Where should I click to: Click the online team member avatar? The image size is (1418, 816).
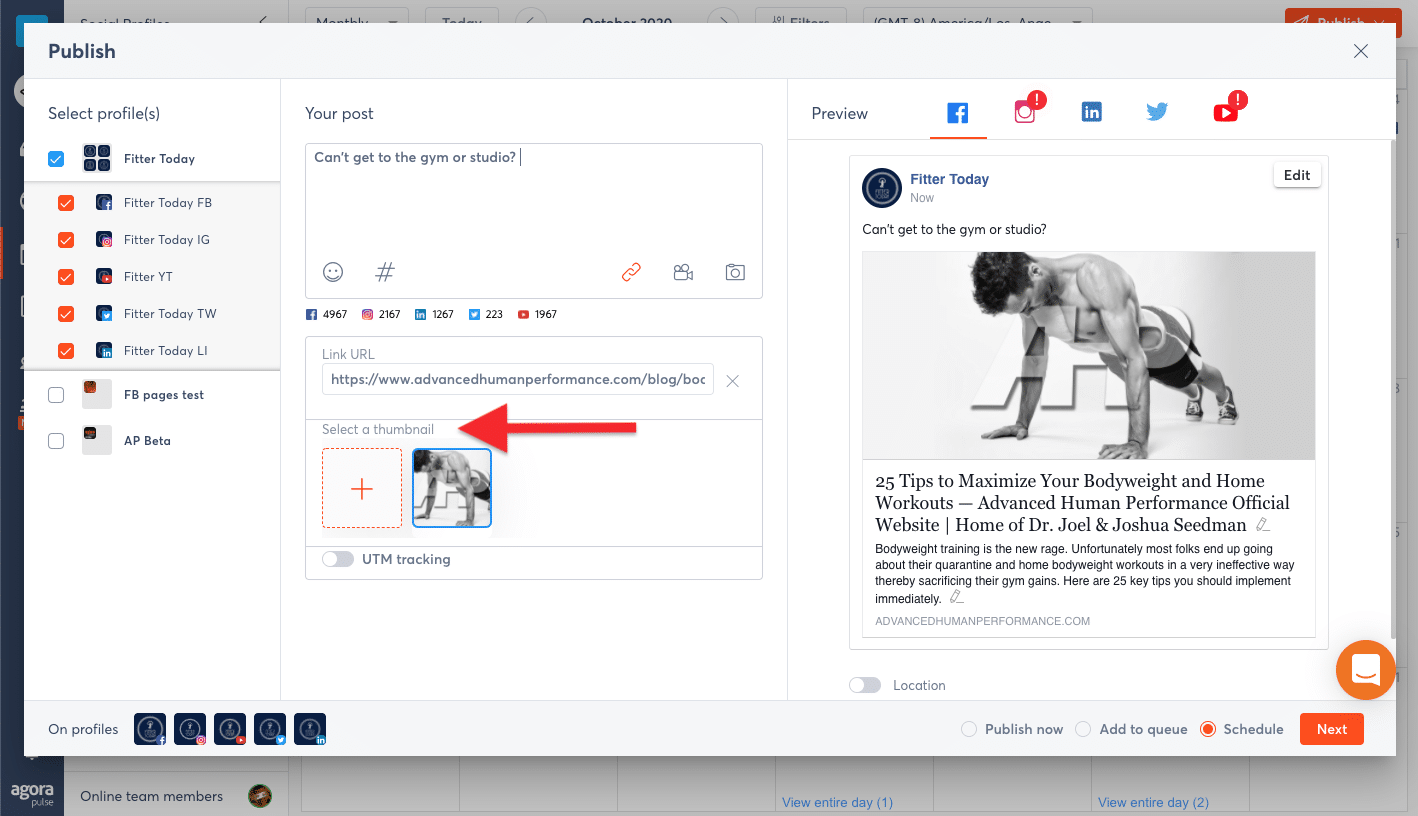(x=260, y=796)
